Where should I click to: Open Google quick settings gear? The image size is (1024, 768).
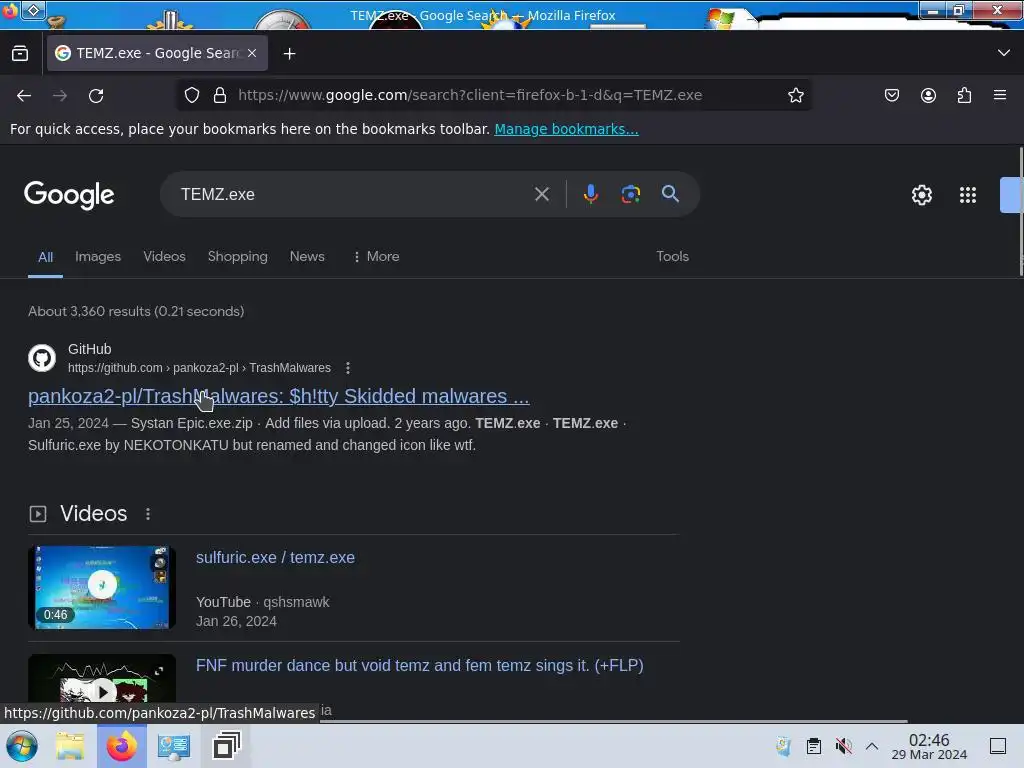tap(921, 195)
